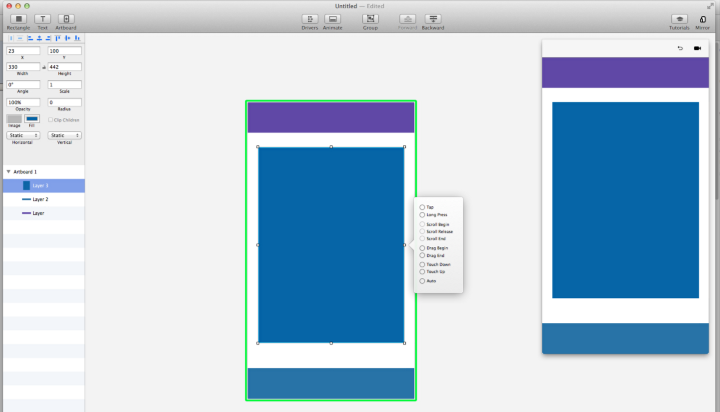720x412 pixels.
Task: Open the Vertical Static dropdown
Action: [x=64, y=135]
